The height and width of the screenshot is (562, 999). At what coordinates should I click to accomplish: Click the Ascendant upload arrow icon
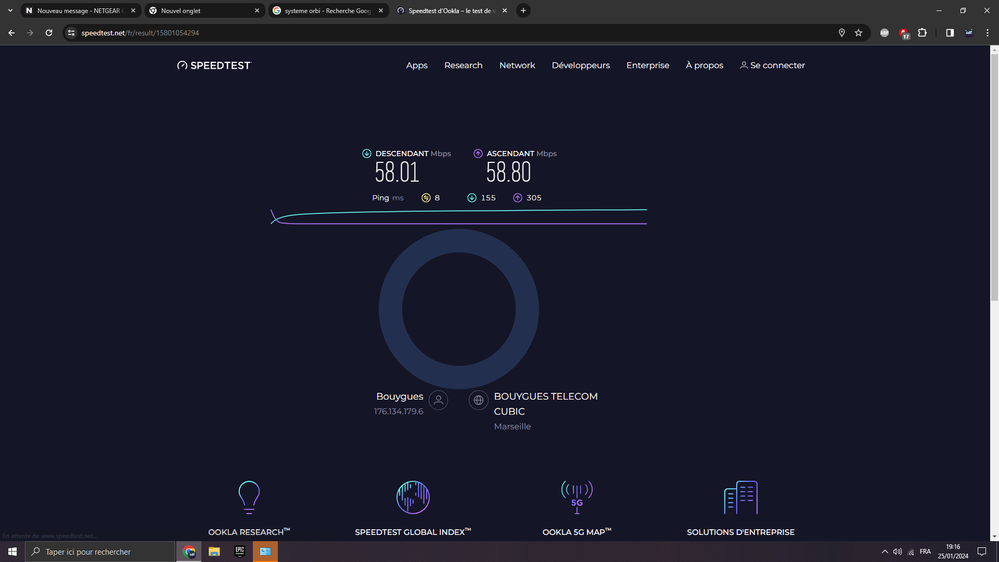[x=478, y=154]
